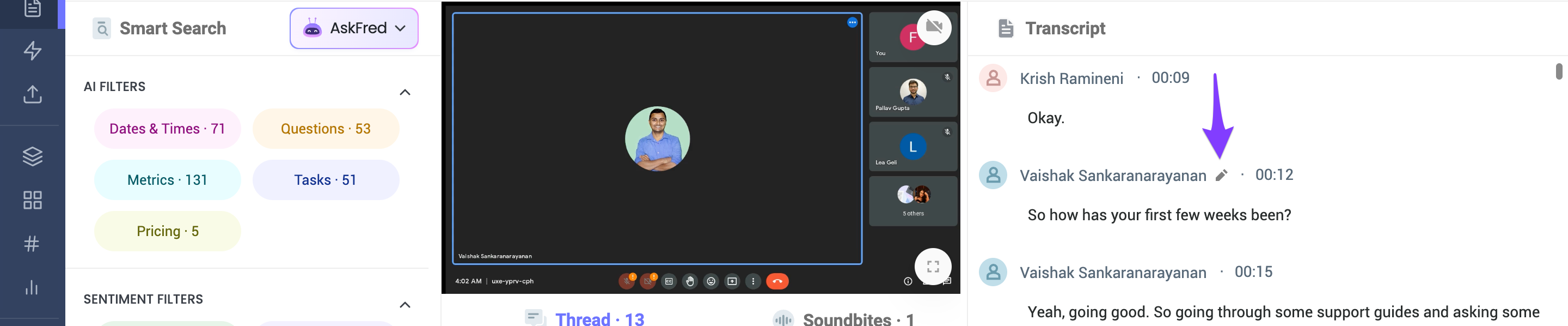Click the main video tile of Vaishak
Image resolution: width=1568 pixels, height=326 pixels.
[657, 138]
